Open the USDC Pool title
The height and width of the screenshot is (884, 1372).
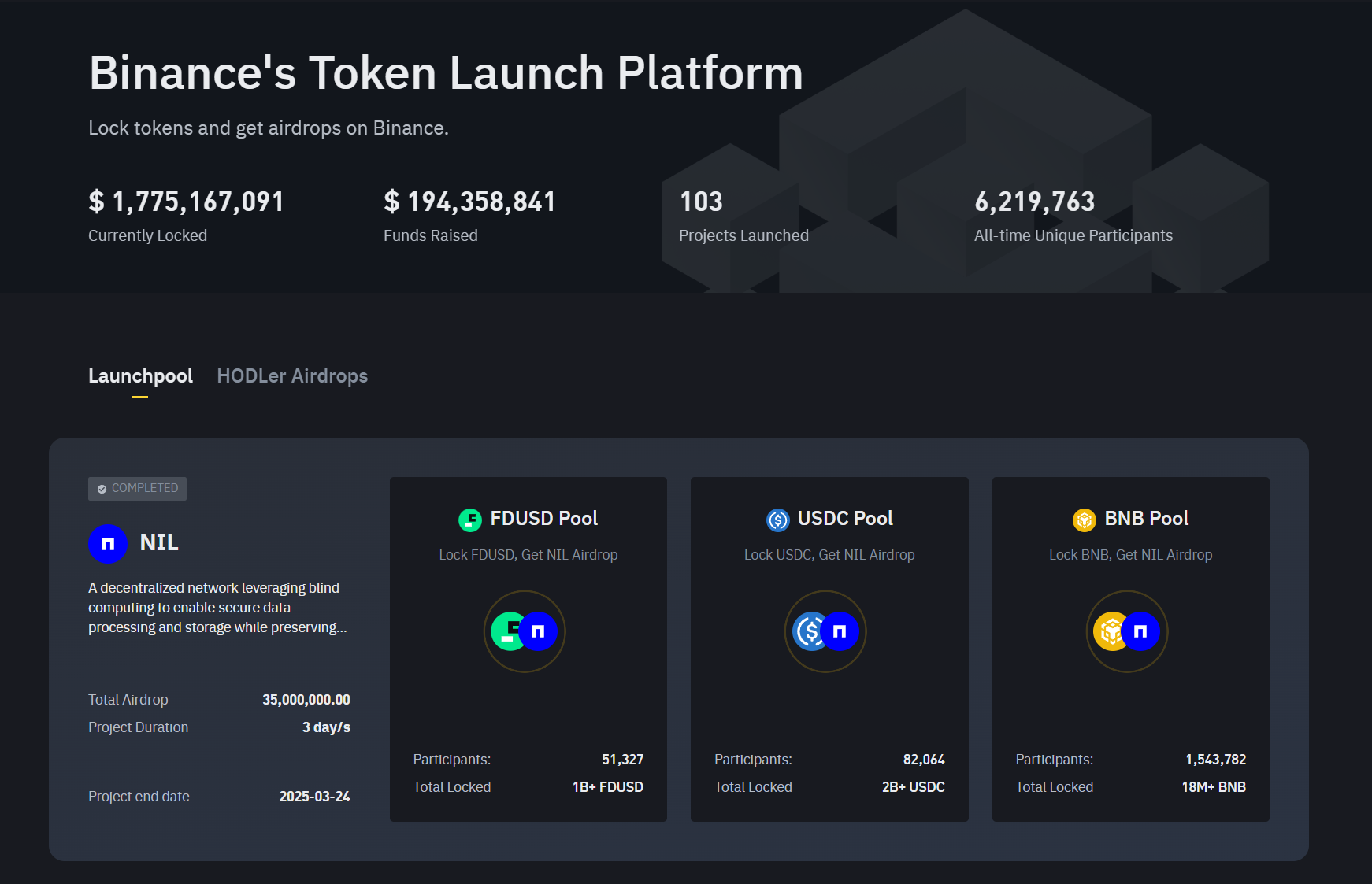tap(845, 519)
